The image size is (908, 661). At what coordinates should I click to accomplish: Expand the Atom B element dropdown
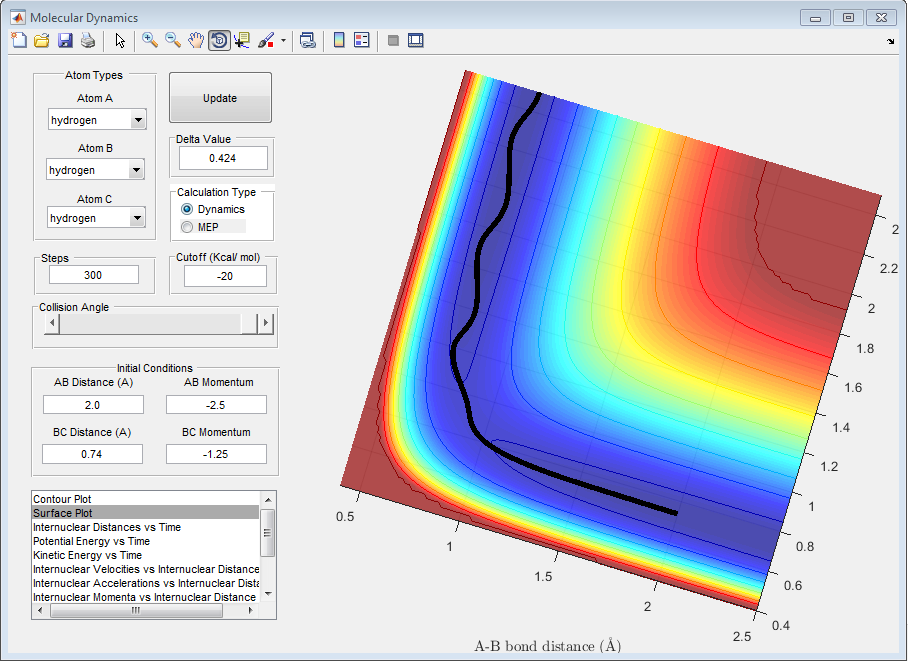coord(136,170)
